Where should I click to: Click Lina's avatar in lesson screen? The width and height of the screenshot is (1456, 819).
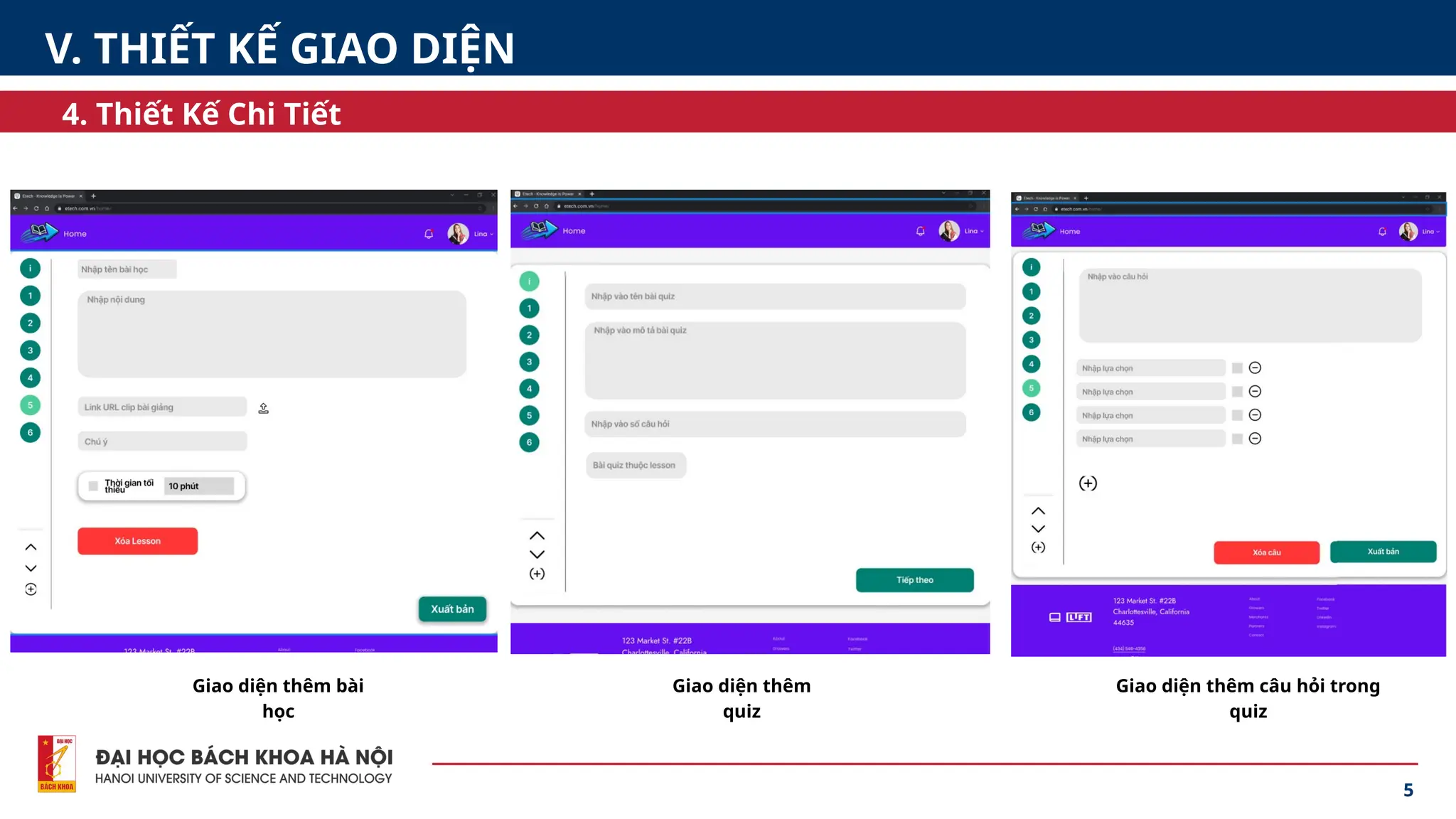point(458,234)
